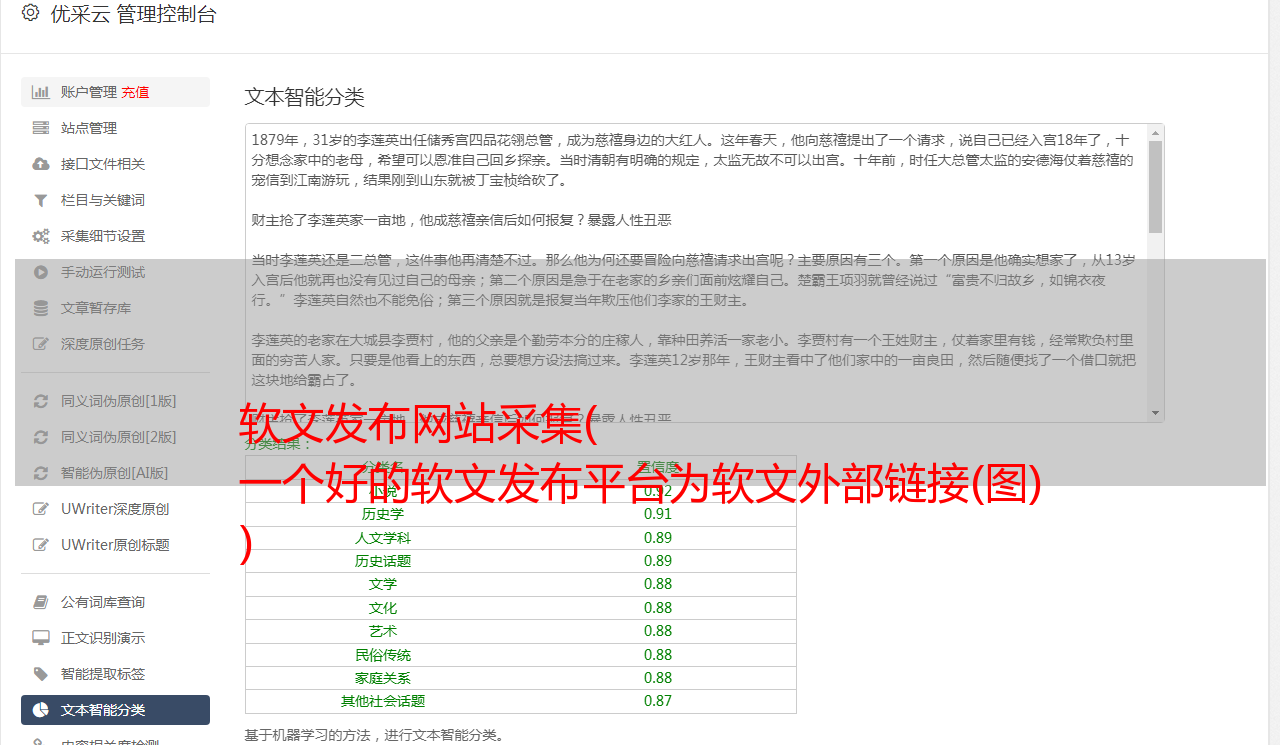The image size is (1280, 745).
Task: Select the 正文识别演示 sidebar label
Action: coord(103,638)
